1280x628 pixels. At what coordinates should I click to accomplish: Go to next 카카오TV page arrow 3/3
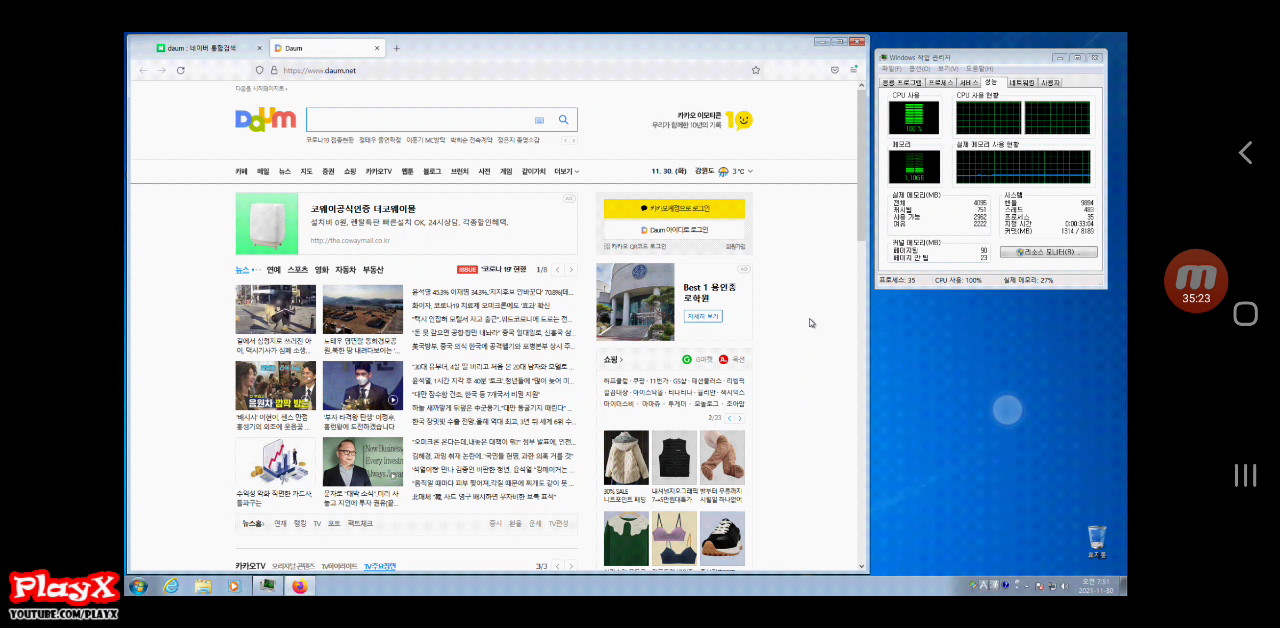tap(571, 566)
